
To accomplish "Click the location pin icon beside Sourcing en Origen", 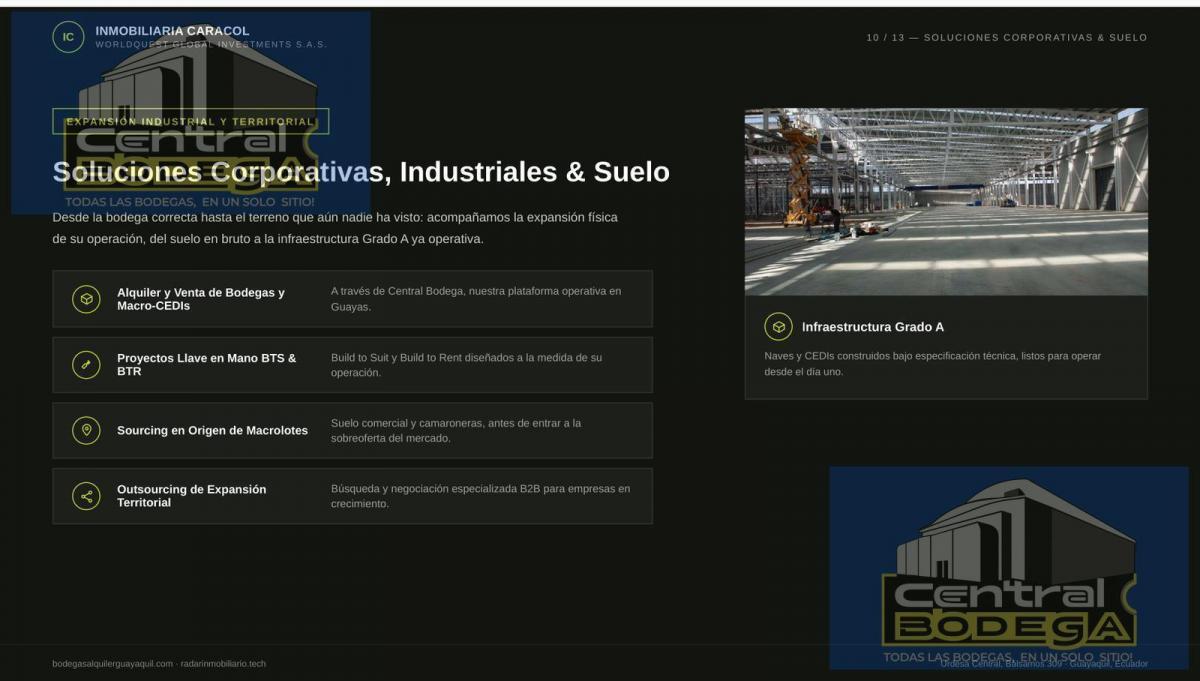I will pos(87,430).
